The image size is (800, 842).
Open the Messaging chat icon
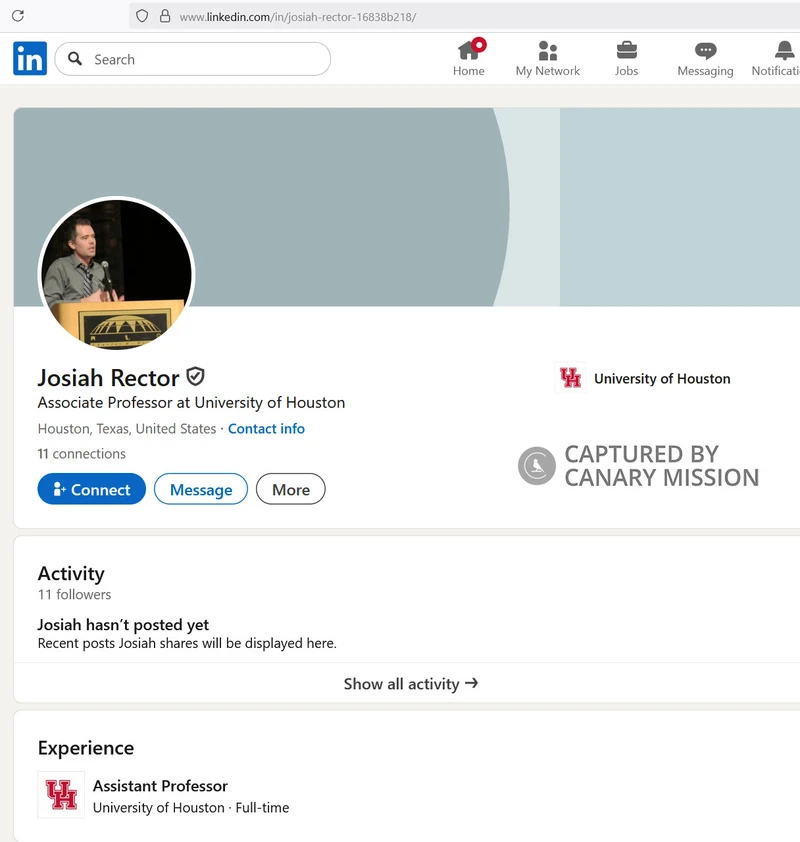click(705, 50)
